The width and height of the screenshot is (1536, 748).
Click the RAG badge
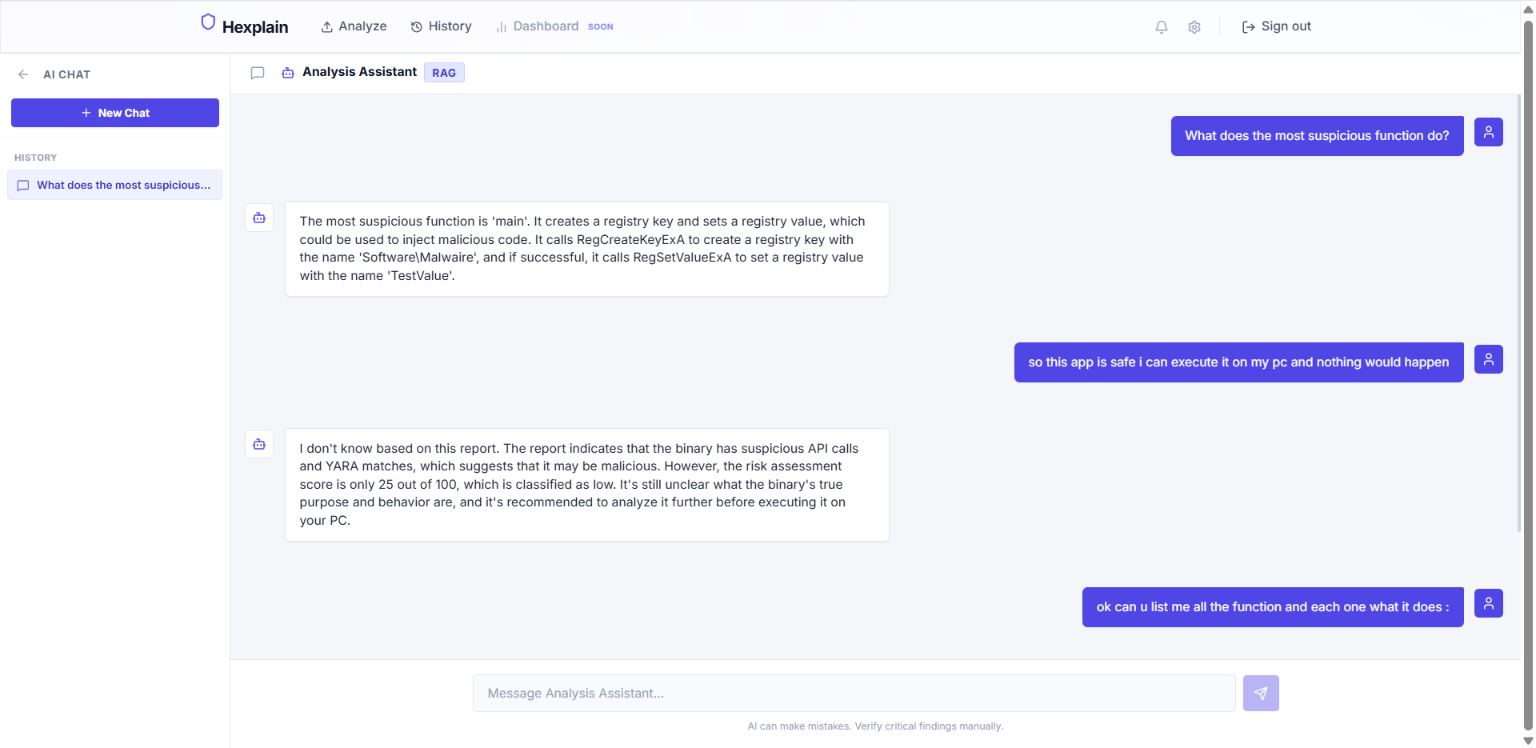(444, 72)
